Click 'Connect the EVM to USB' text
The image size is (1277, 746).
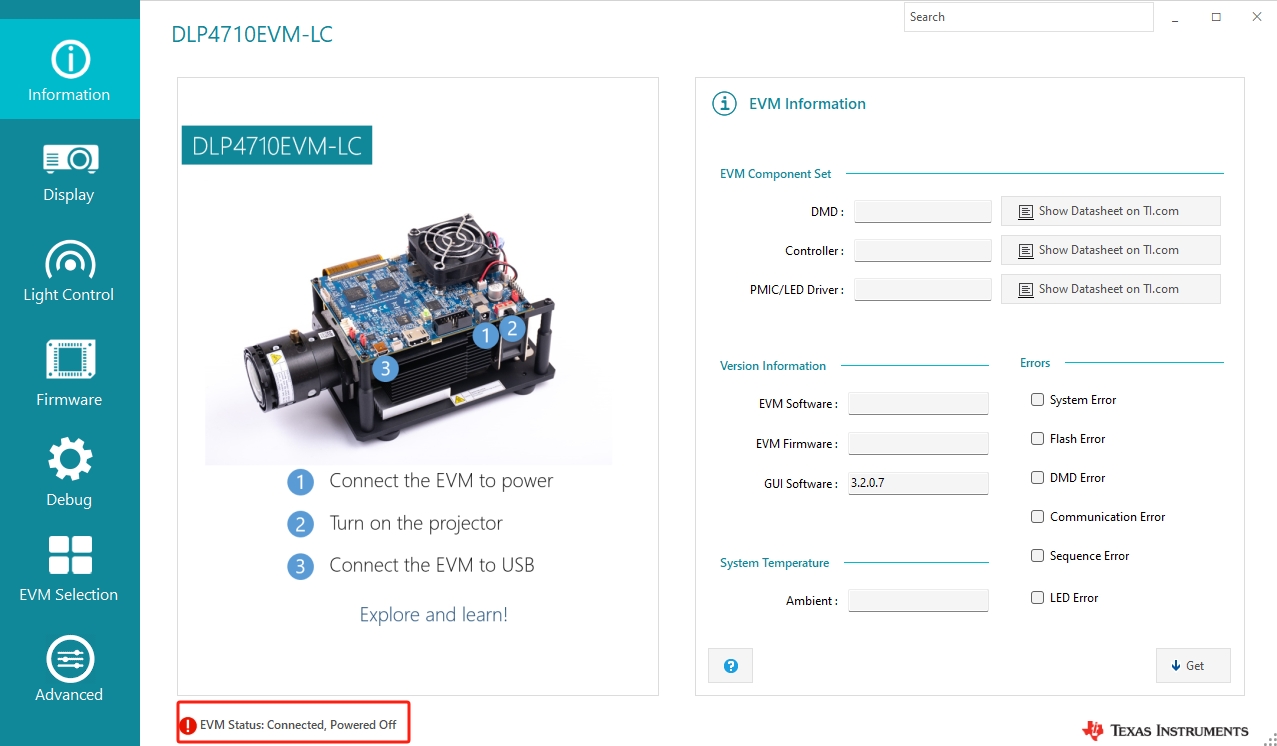pyautogui.click(x=432, y=565)
